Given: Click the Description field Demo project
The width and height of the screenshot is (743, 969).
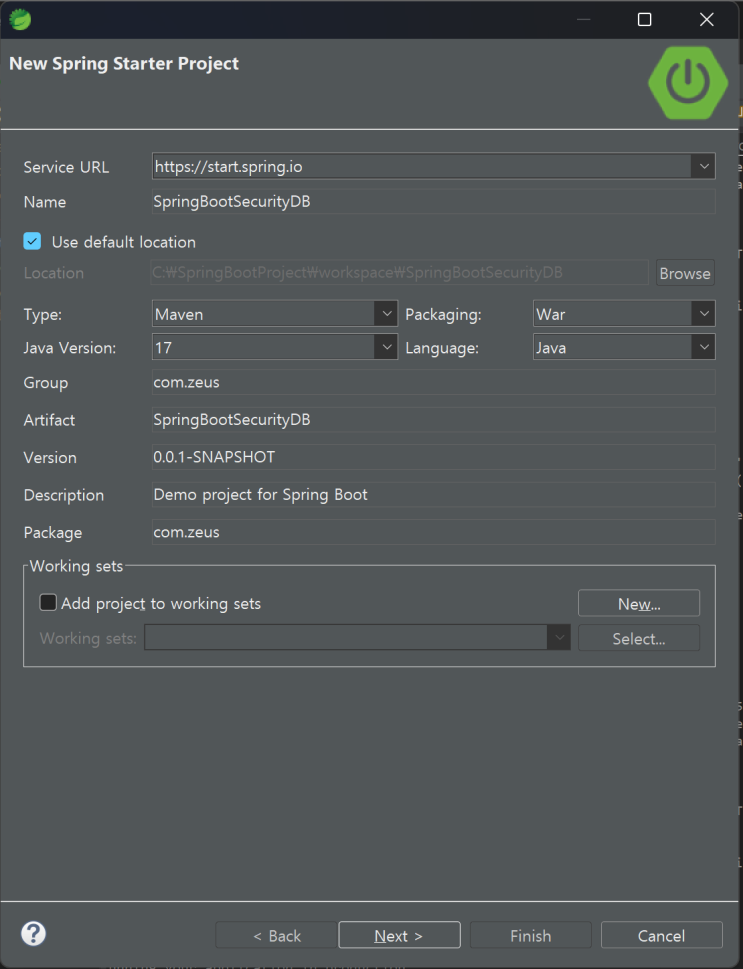Looking at the screenshot, I should pyautogui.click(x=433, y=494).
